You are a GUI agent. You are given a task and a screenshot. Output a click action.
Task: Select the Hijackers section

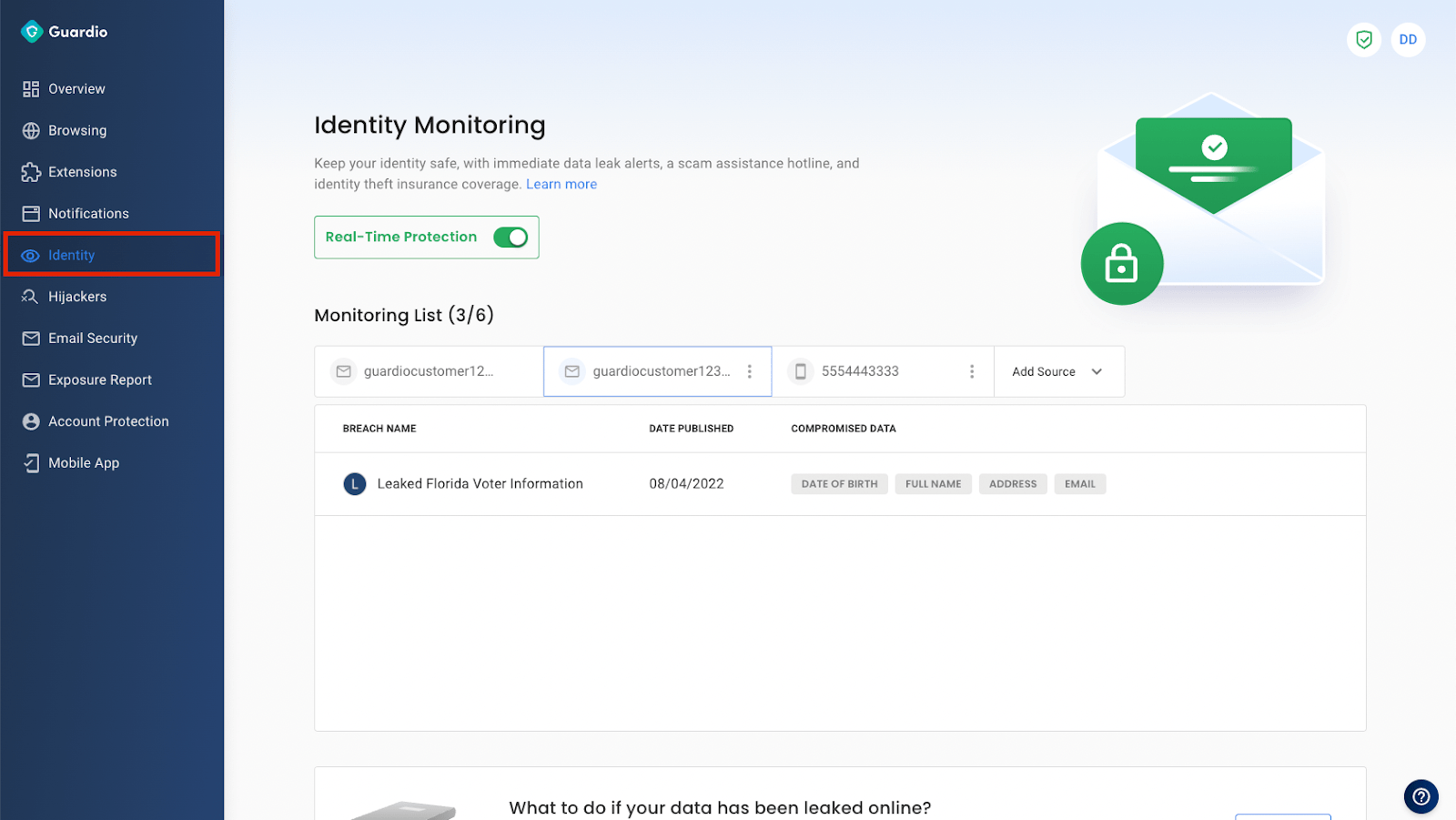76,296
